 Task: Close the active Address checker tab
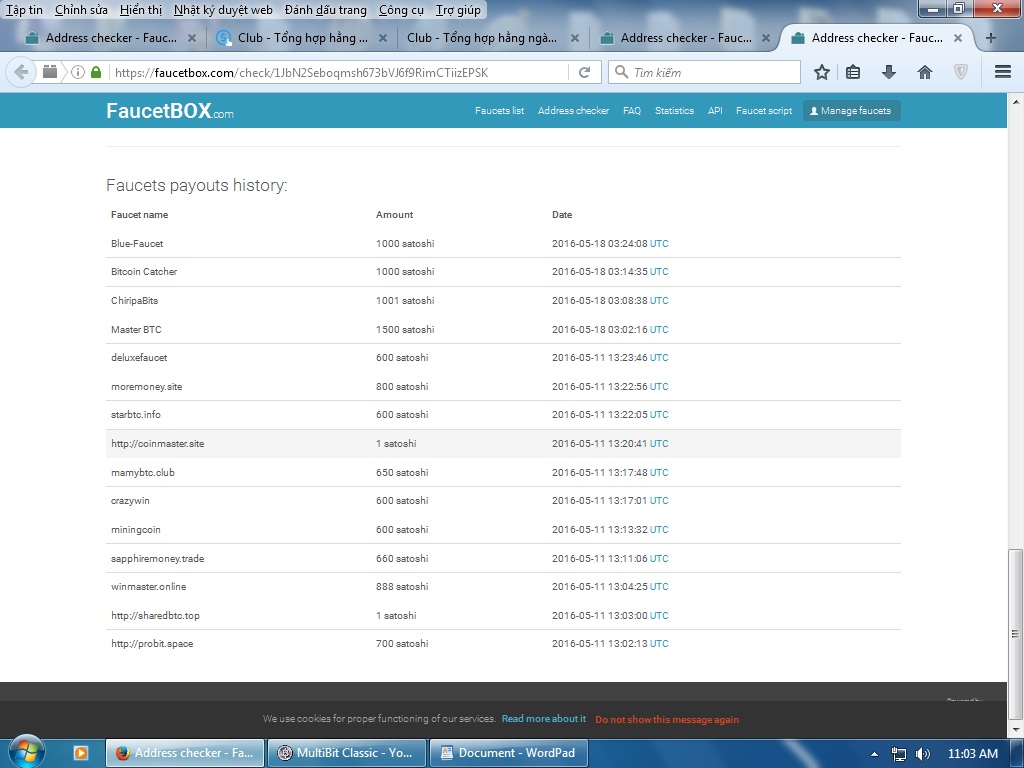957,39
